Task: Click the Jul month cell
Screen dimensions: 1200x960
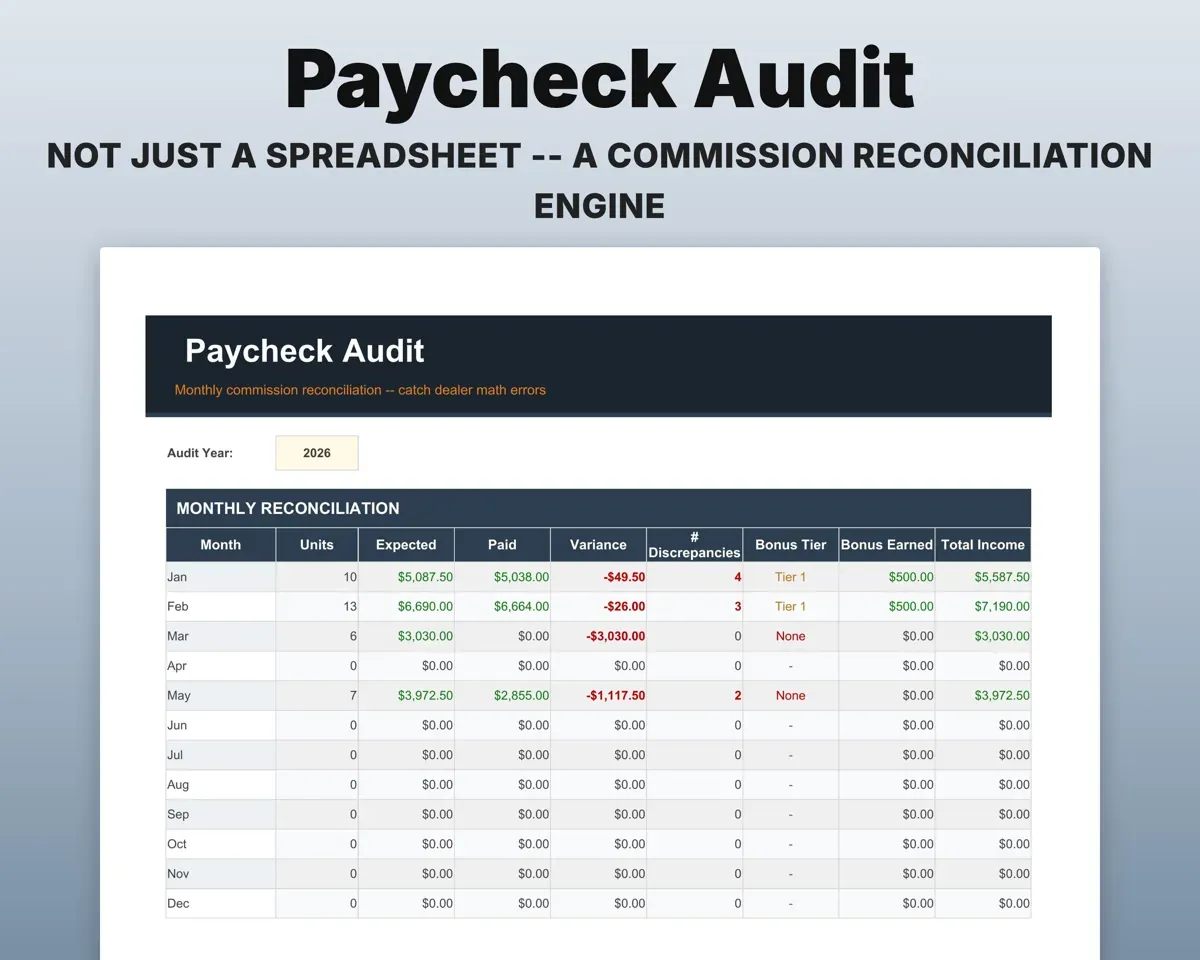Action: click(221, 755)
